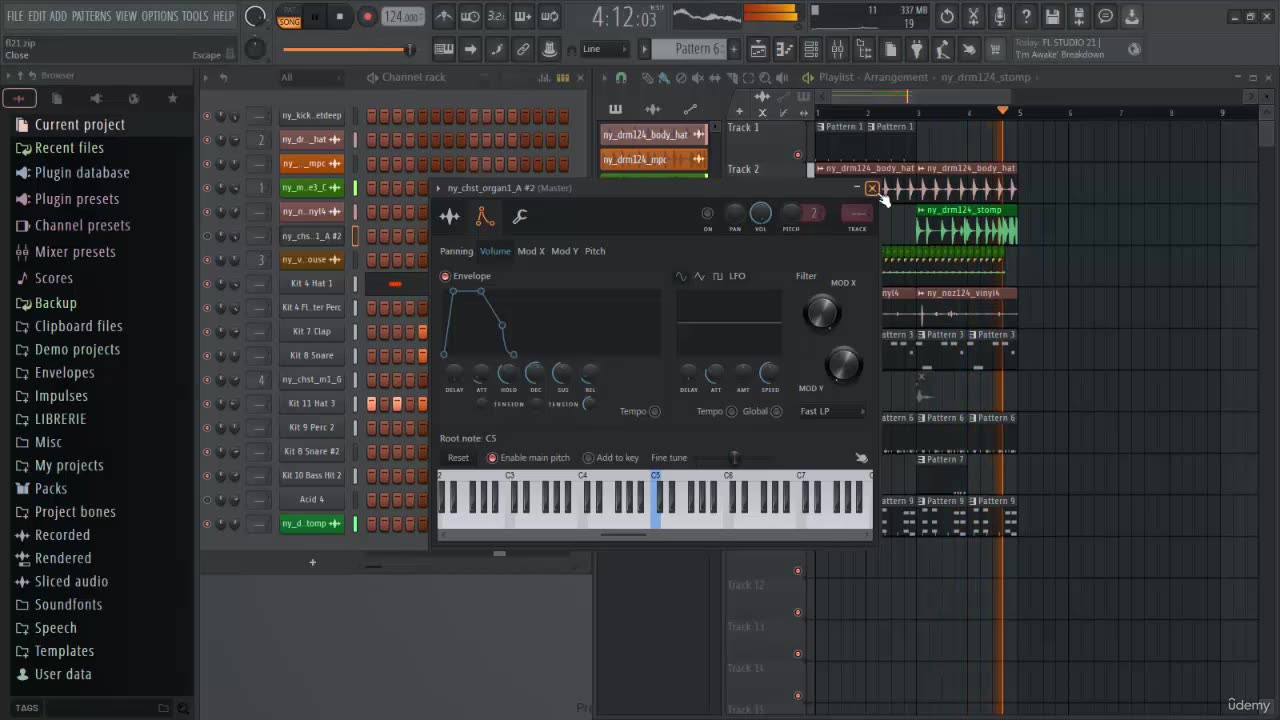Switch to the Mod X tab
Viewport: 1280px width, 720px height.
[x=531, y=251]
